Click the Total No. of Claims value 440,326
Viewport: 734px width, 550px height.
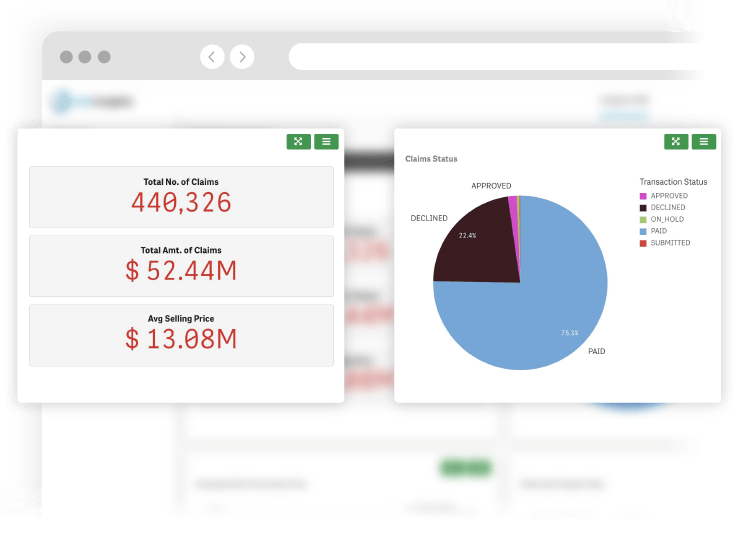click(x=181, y=203)
